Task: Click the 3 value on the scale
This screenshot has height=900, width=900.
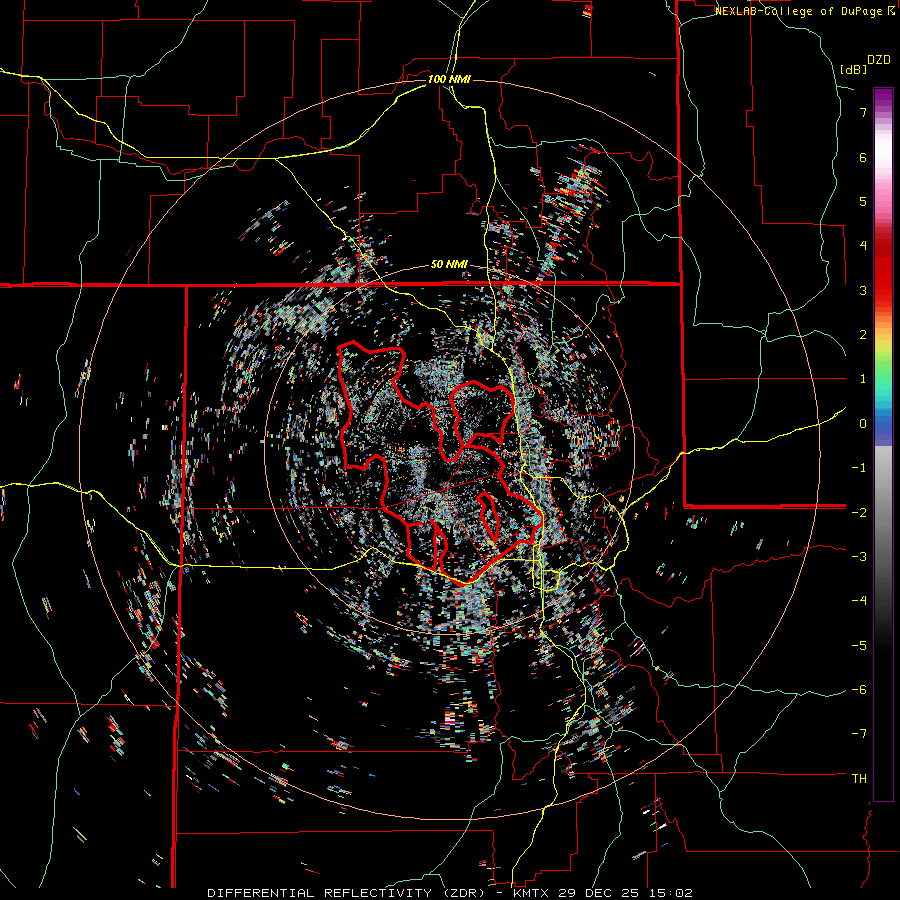Action: coord(863,290)
